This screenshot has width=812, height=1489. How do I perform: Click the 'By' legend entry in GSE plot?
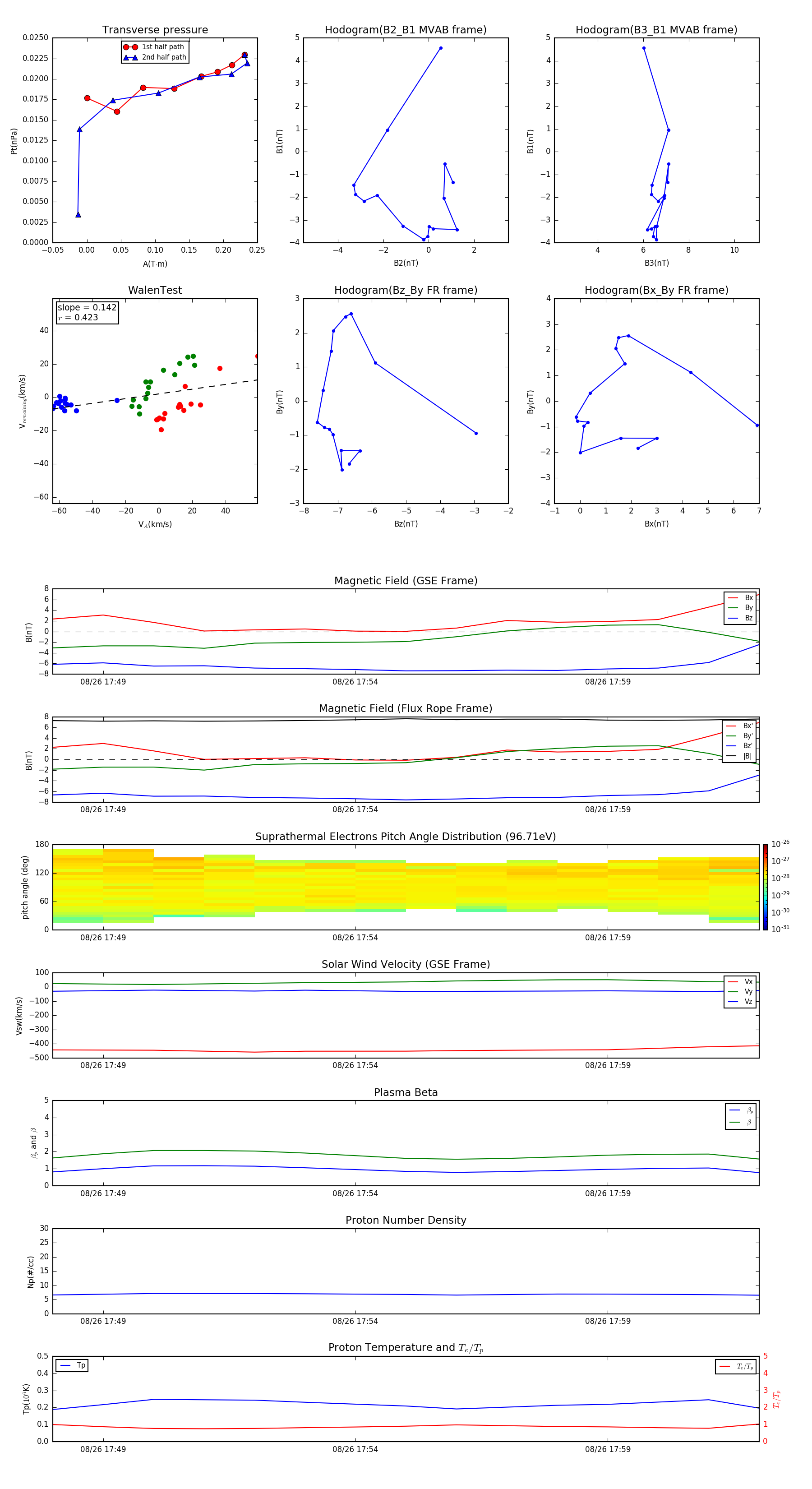pyautogui.click(x=741, y=607)
